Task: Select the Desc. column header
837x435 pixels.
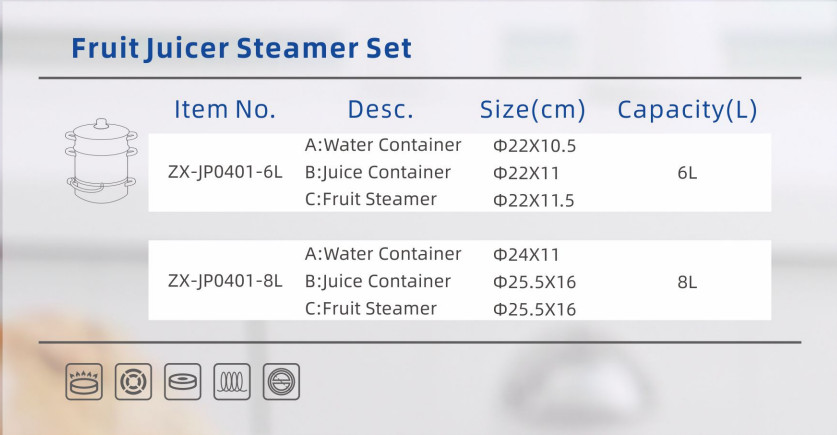Action: 381,109
